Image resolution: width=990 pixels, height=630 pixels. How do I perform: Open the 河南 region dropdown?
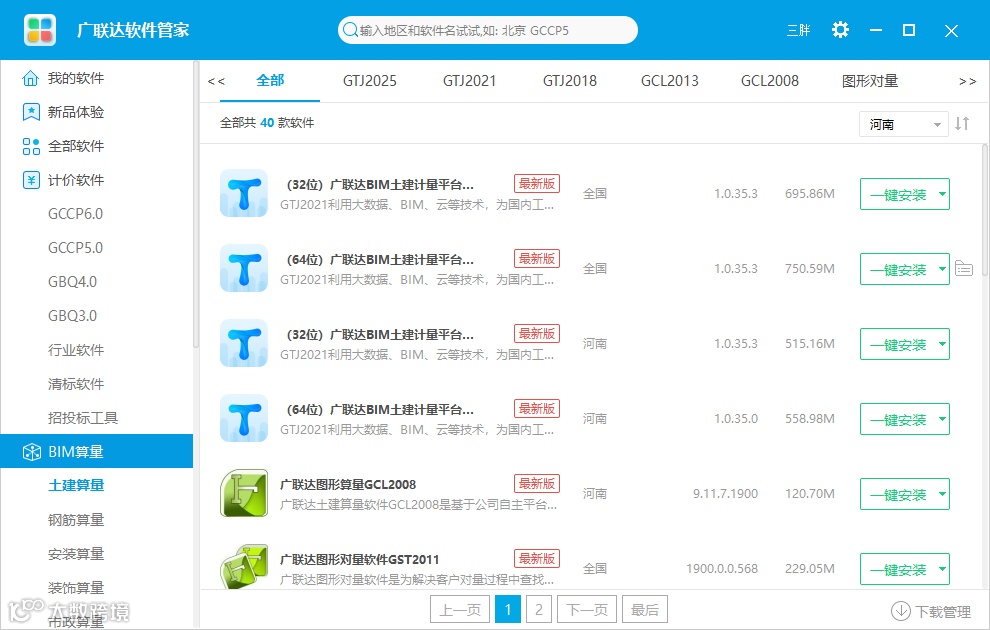(x=903, y=124)
